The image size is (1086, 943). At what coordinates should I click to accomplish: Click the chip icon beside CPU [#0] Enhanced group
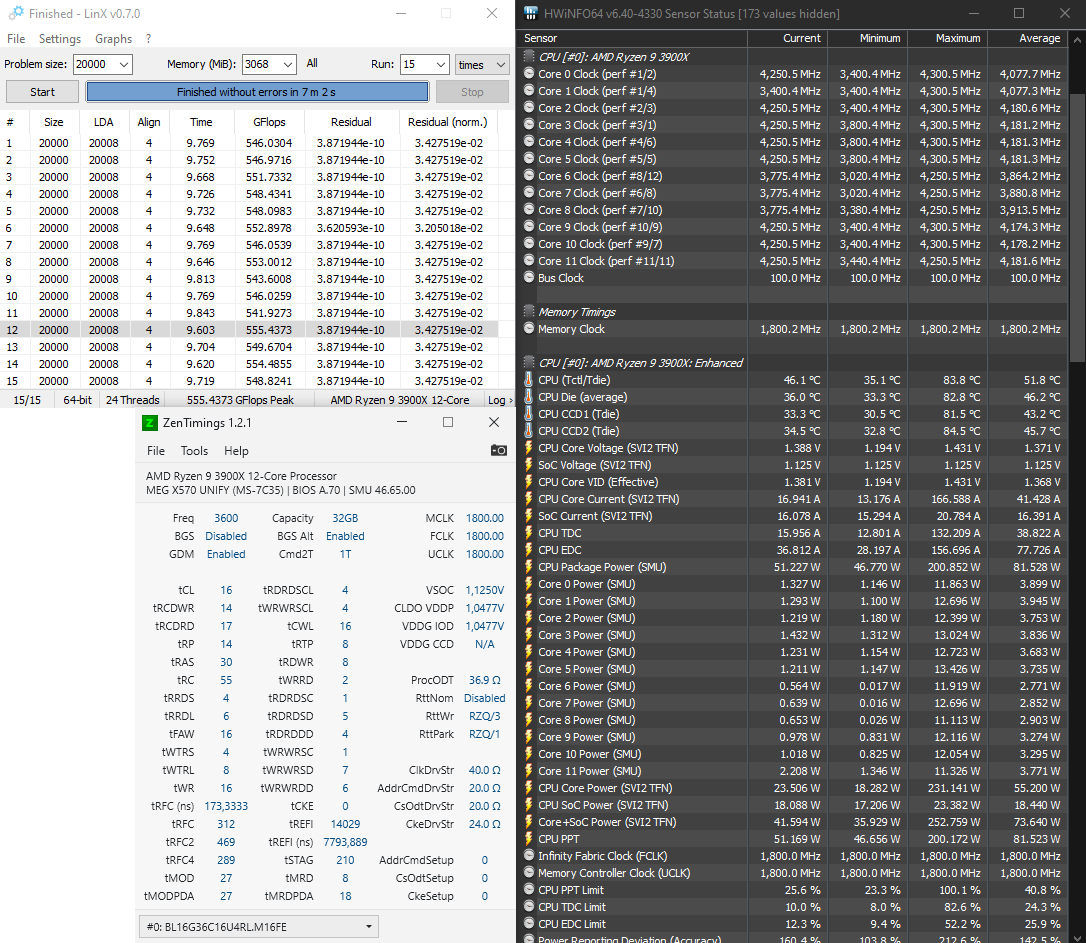click(x=529, y=363)
